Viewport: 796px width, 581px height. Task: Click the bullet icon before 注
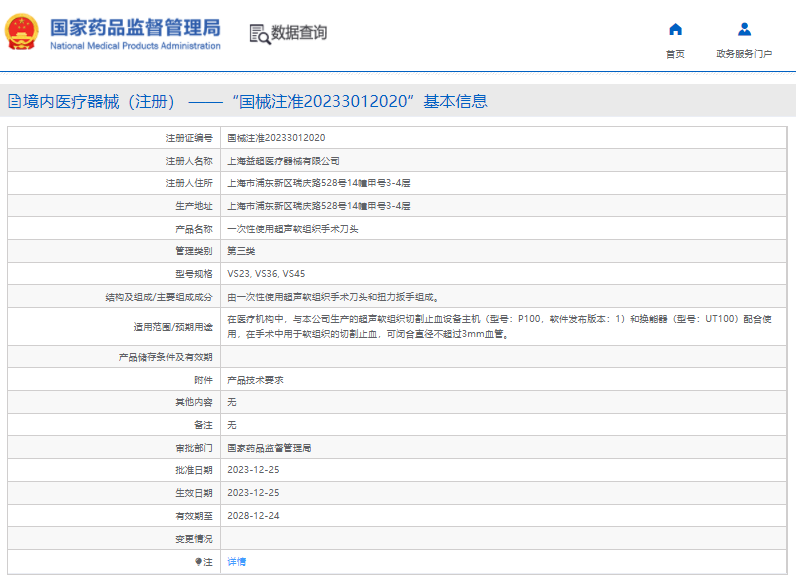tap(198, 562)
